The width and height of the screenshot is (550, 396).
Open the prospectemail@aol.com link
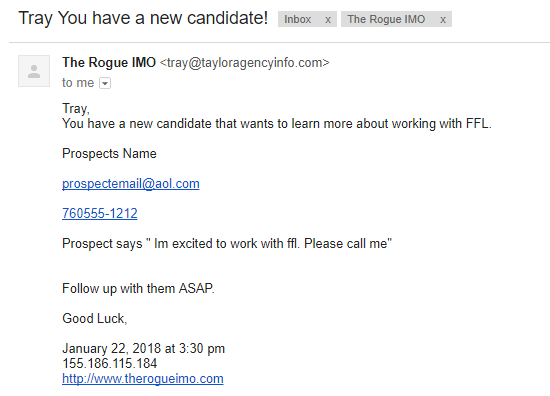point(131,184)
